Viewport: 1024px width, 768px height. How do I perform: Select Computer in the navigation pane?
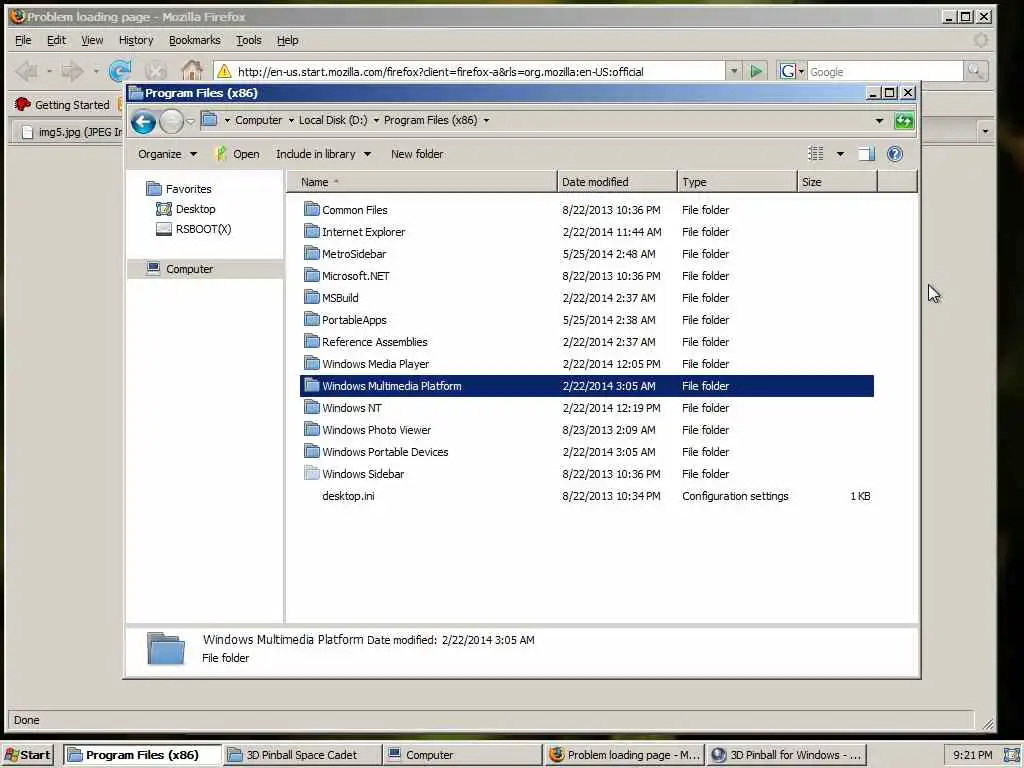point(189,269)
